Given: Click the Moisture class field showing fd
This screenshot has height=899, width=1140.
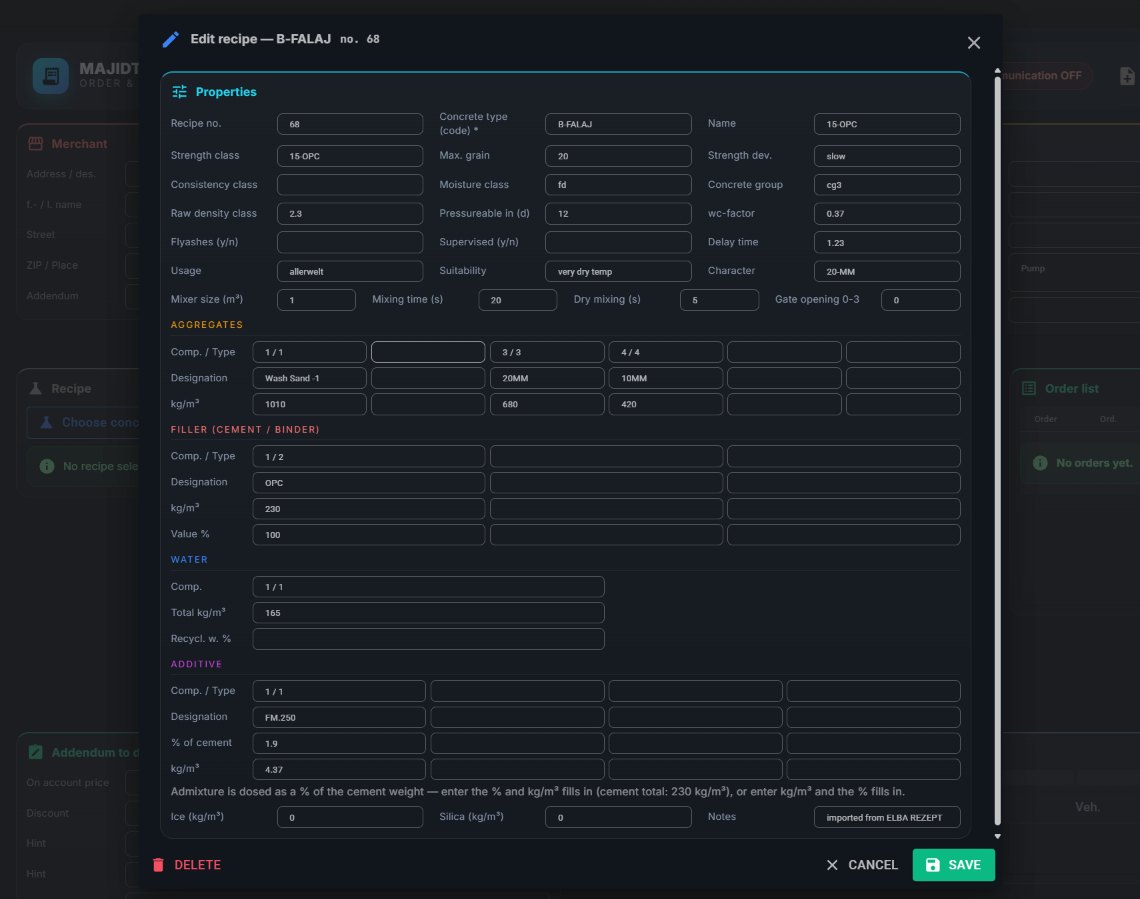Looking at the screenshot, I should point(618,185).
